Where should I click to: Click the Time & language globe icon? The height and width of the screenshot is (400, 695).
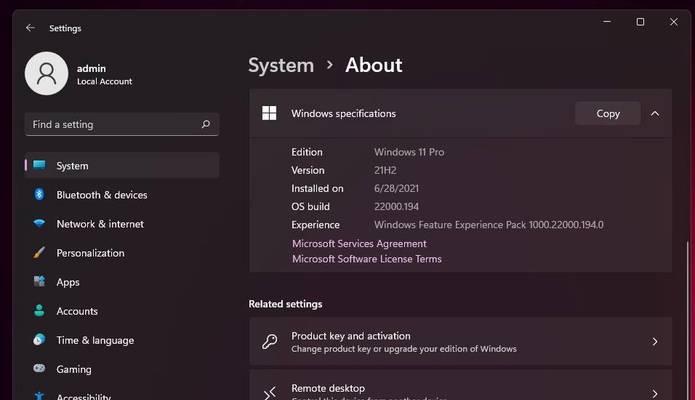tap(39, 340)
